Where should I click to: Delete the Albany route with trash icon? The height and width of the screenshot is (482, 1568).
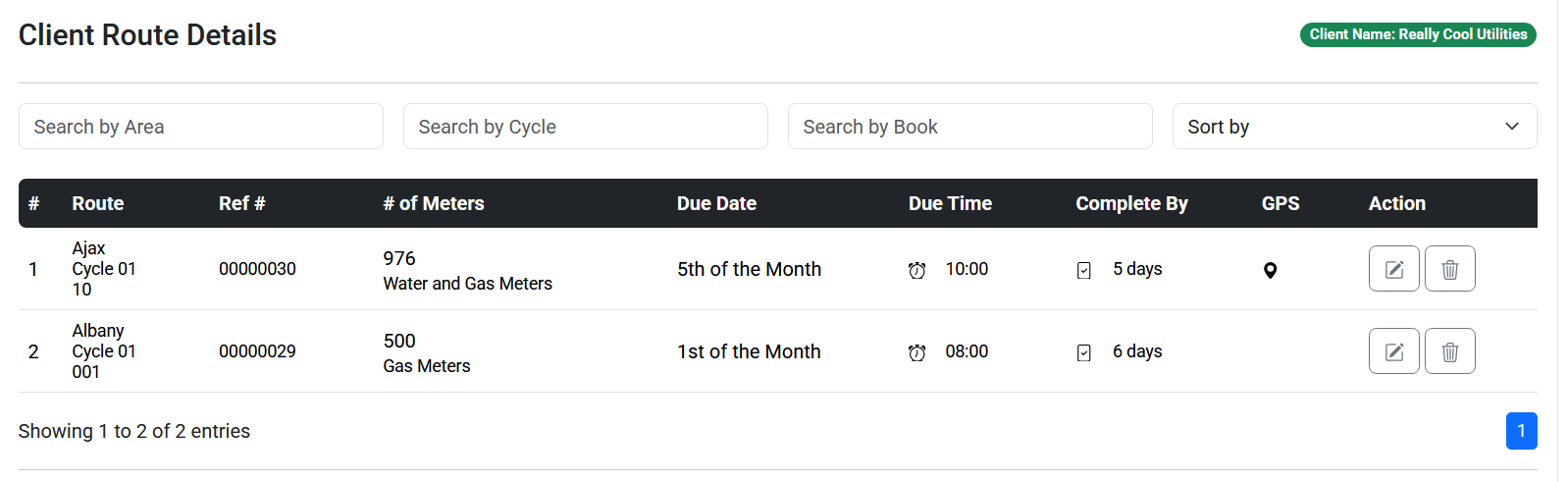pos(1449,351)
